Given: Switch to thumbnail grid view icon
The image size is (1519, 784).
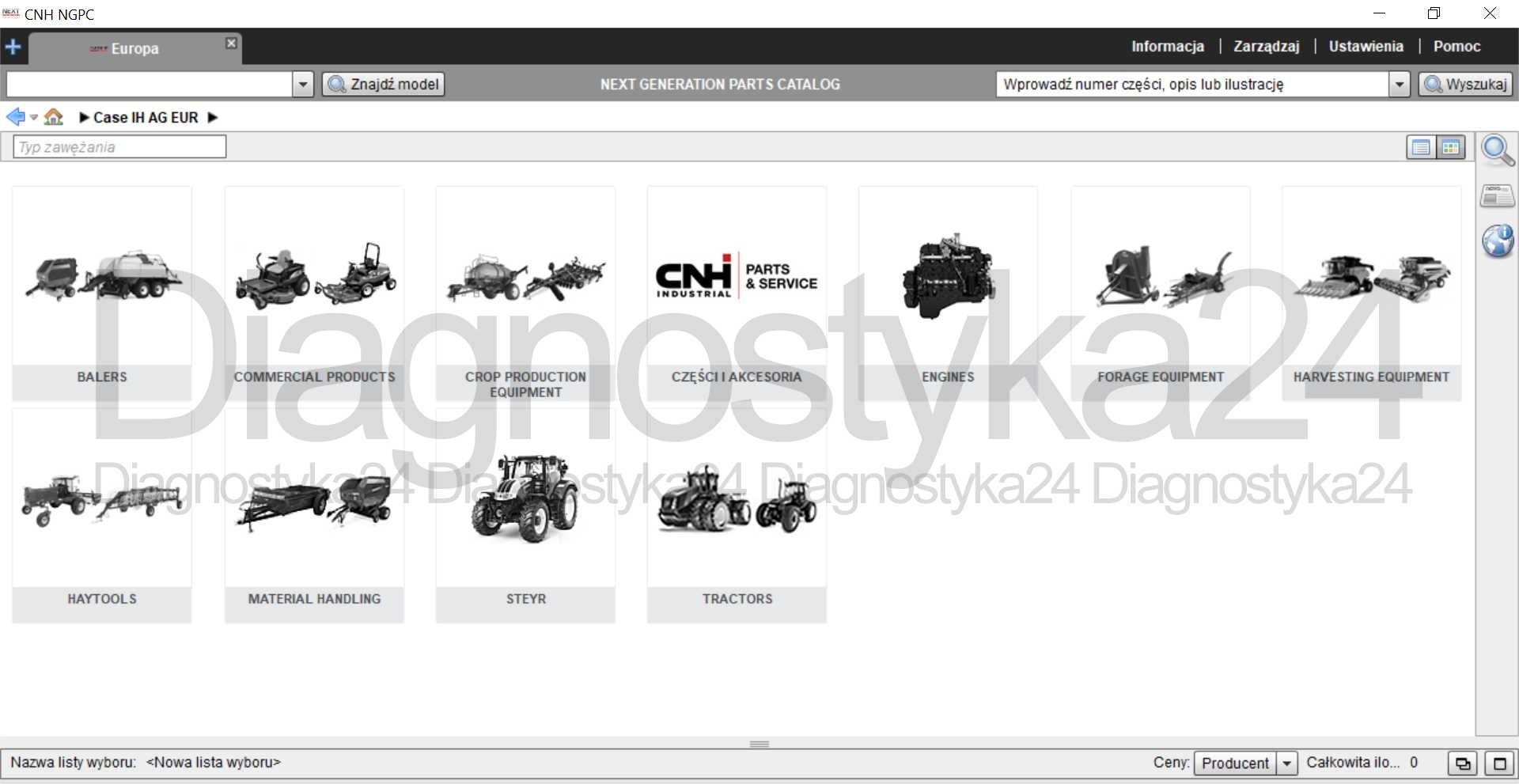Looking at the screenshot, I should 1451,147.
